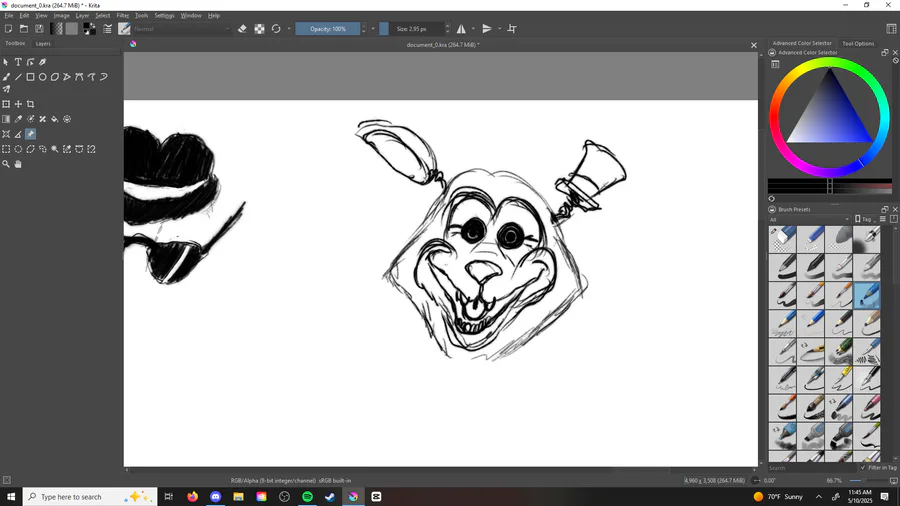Select the Move tool
Viewport: 900px width, 506px height.
pyautogui.click(x=18, y=104)
